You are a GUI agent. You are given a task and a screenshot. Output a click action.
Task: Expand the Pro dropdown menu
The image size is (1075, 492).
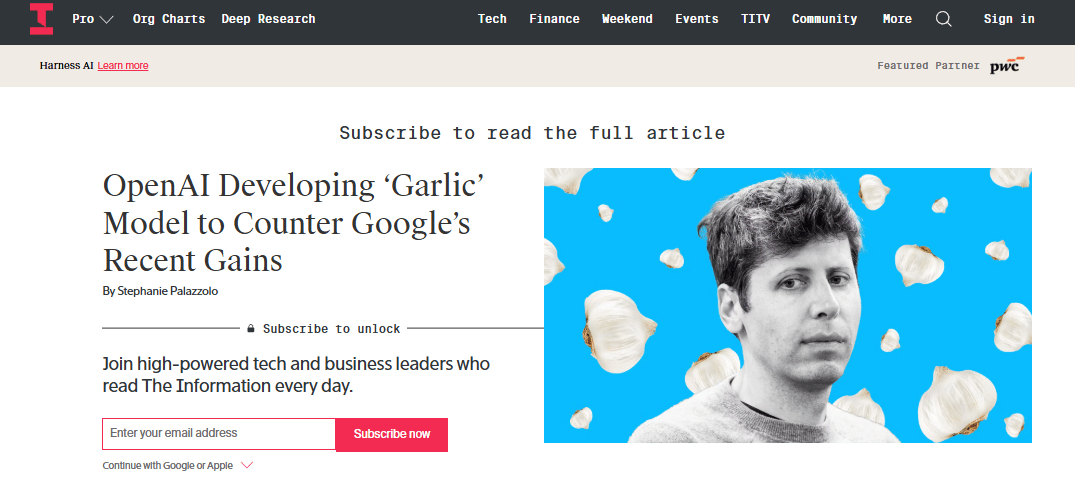pyautogui.click(x=93, y=19)
